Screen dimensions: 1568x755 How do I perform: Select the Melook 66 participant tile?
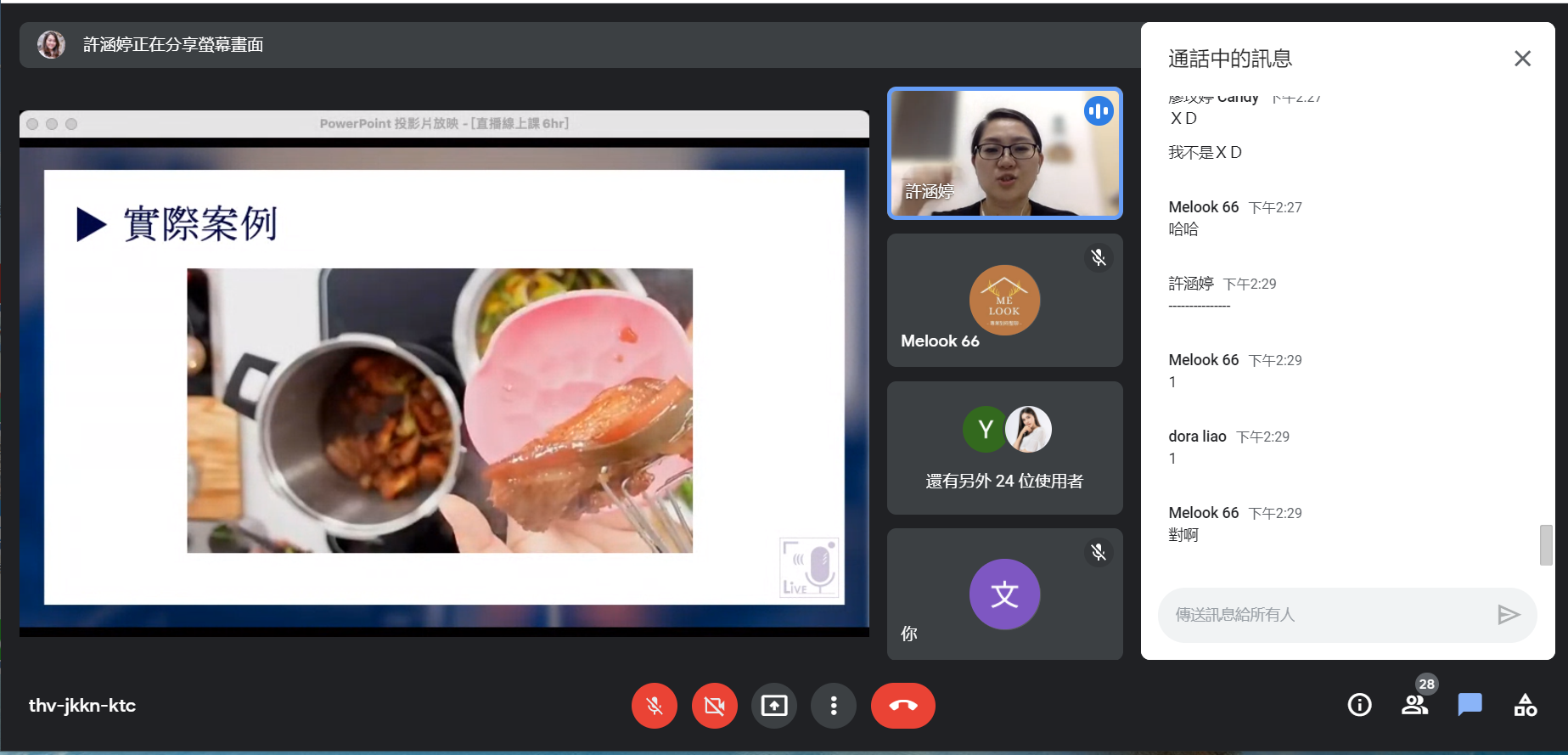click(x=1004, y=301)
